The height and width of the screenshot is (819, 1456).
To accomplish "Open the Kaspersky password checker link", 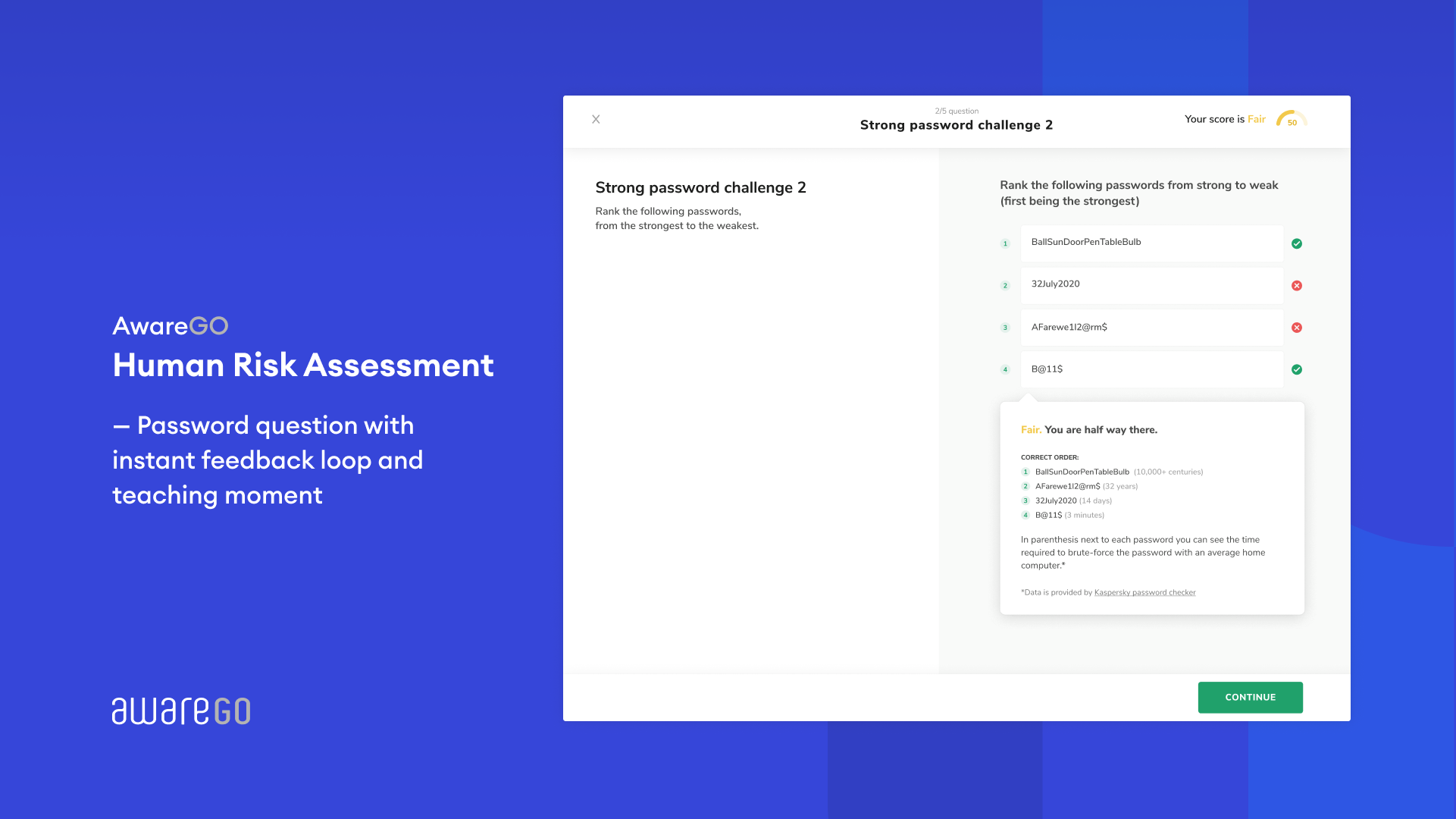I will (1144, 592).
